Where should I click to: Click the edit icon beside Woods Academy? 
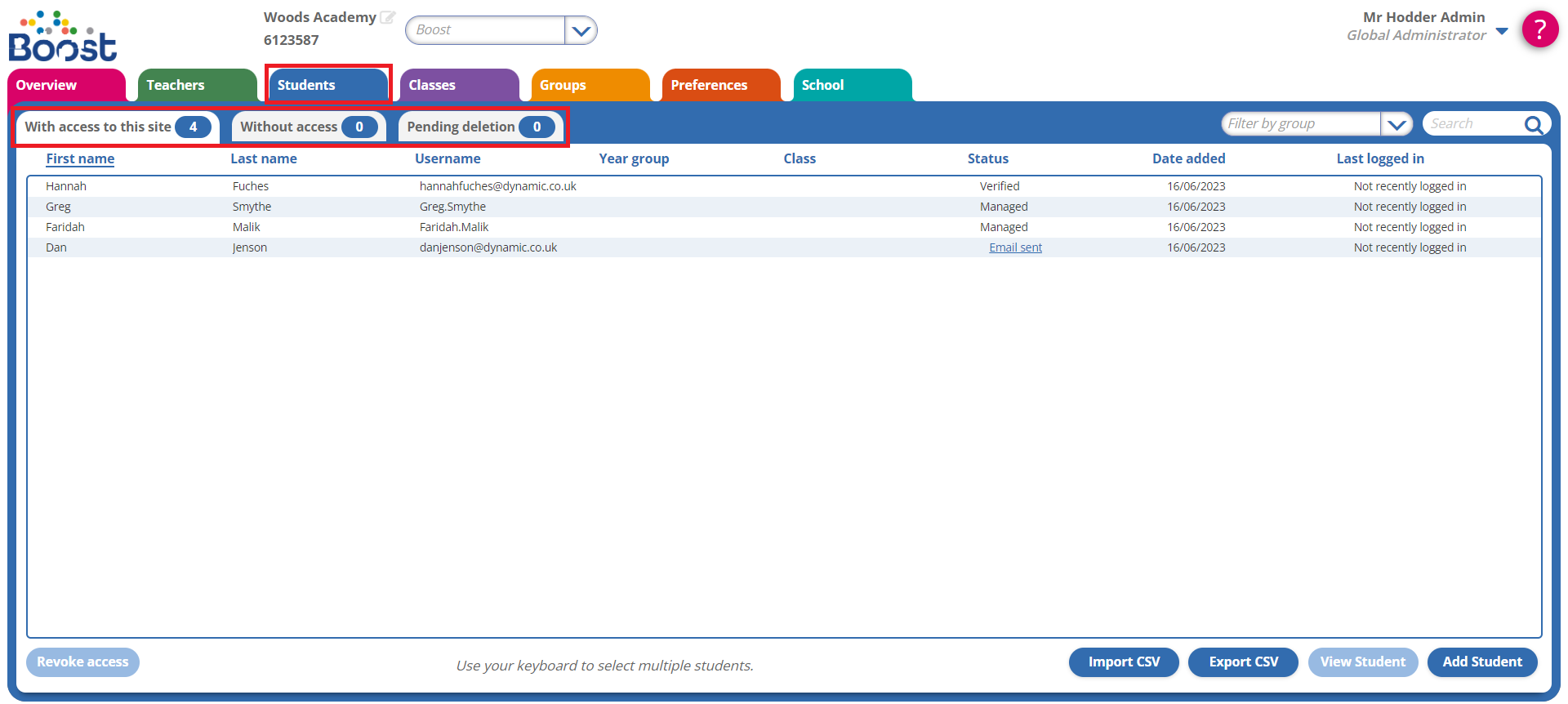388,17
